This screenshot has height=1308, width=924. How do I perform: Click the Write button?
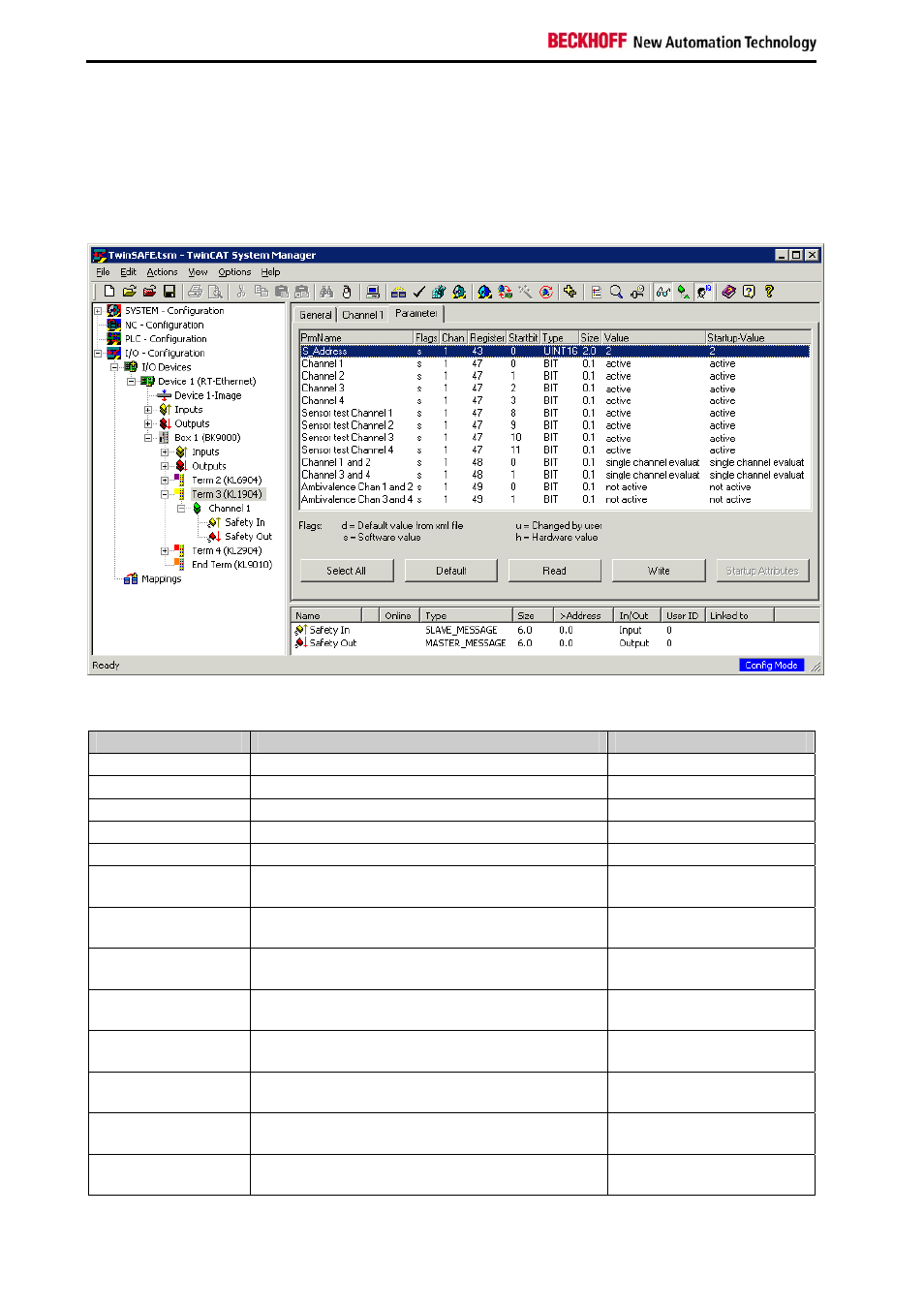point(659,571)
